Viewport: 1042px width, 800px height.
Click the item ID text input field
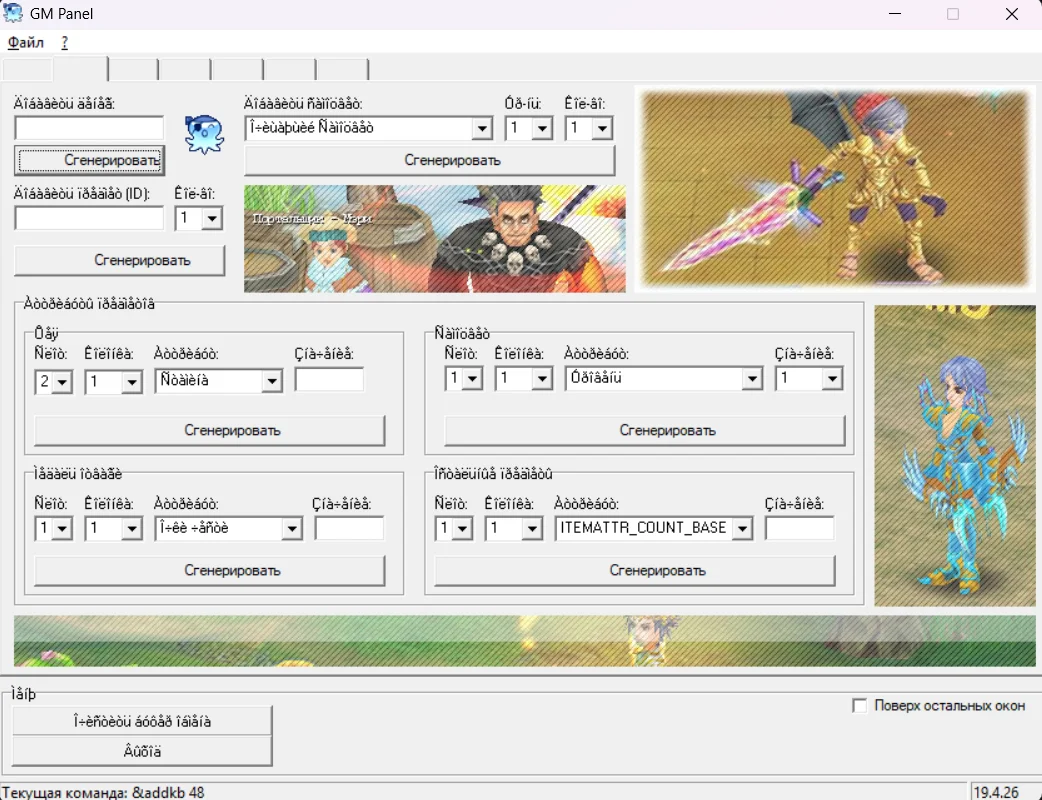point(89,218)
